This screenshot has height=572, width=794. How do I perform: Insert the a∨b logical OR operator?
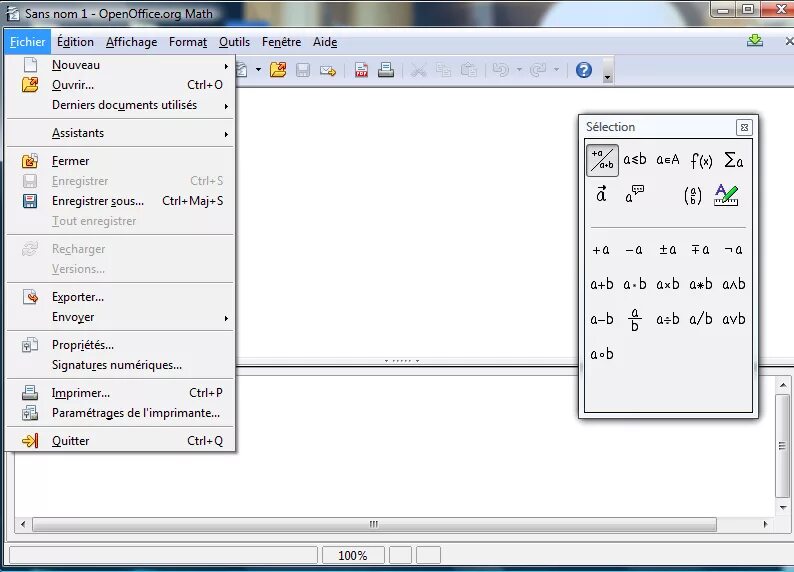tap(734, 319)
